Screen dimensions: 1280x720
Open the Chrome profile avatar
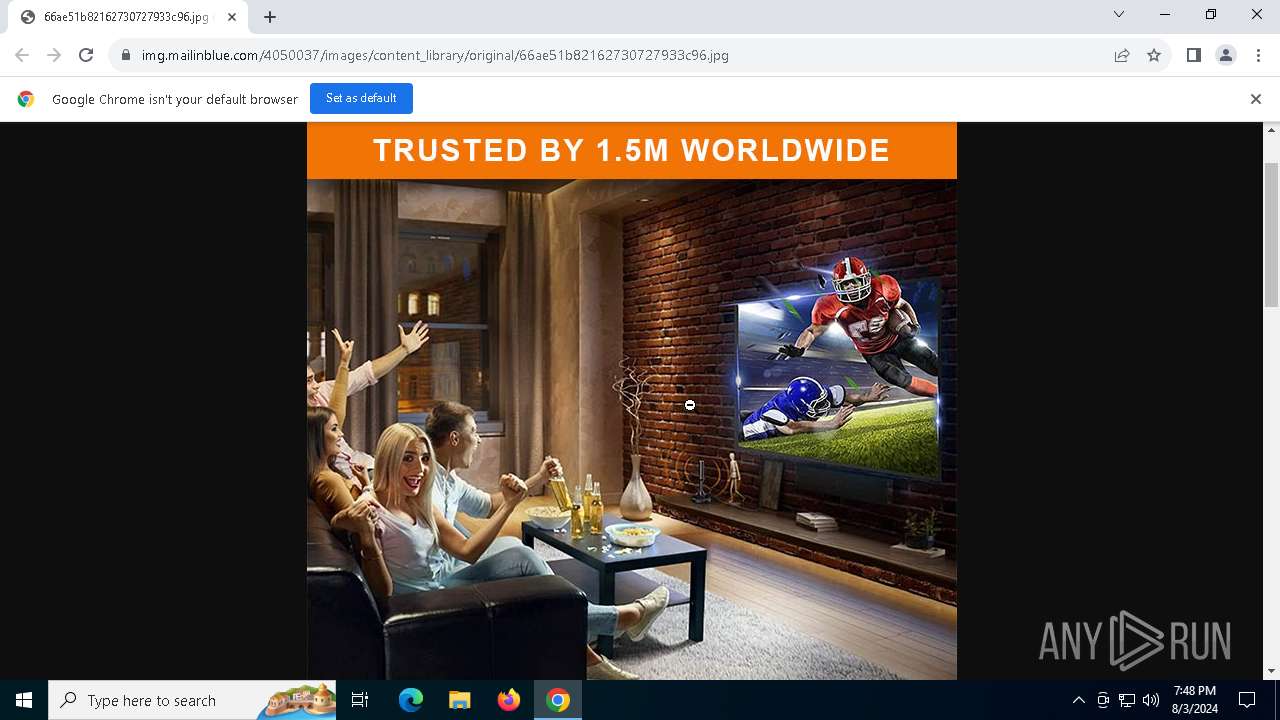point(1226,56)
